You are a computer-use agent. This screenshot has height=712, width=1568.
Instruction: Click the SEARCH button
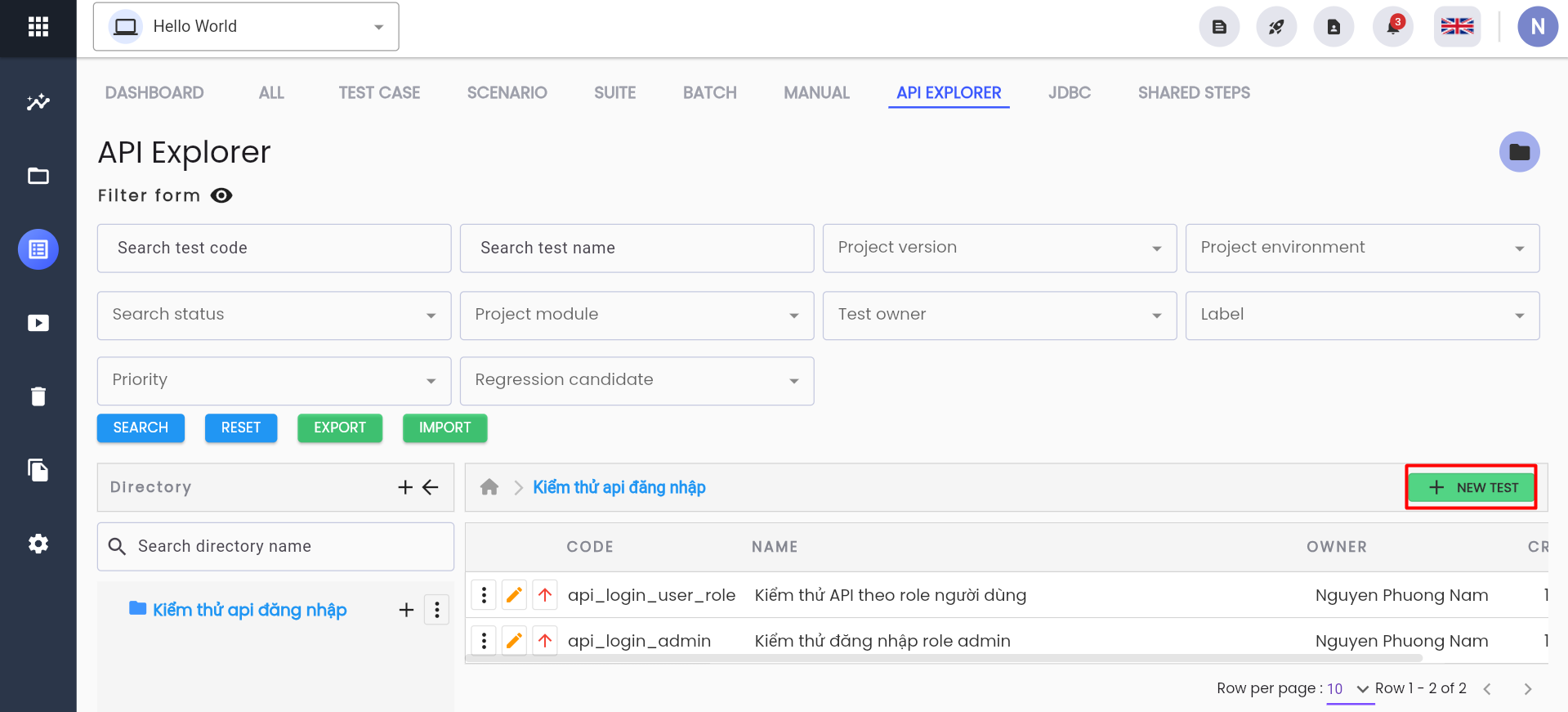pos(141,428)
